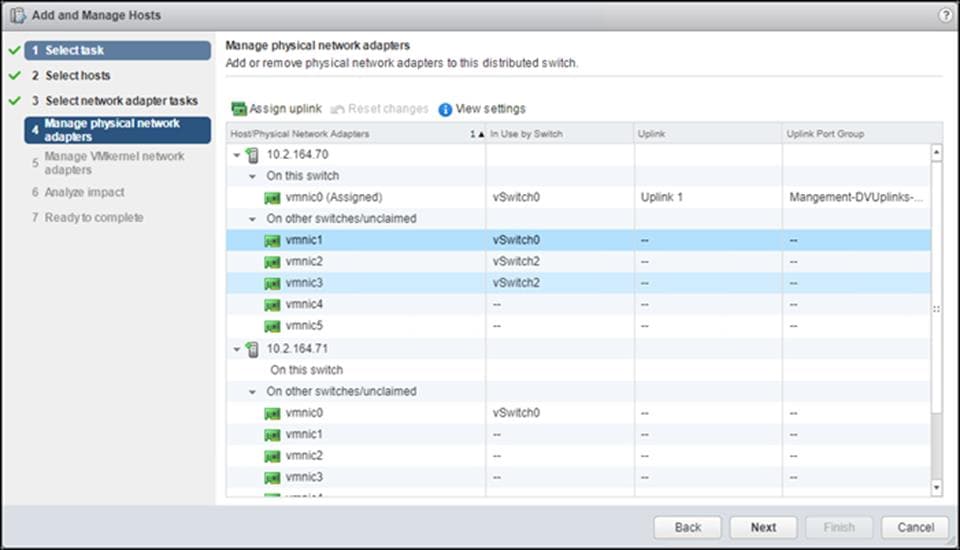The image size is (960, 550).
Task: Open View settings link
Action: click(x=490, y=109)
